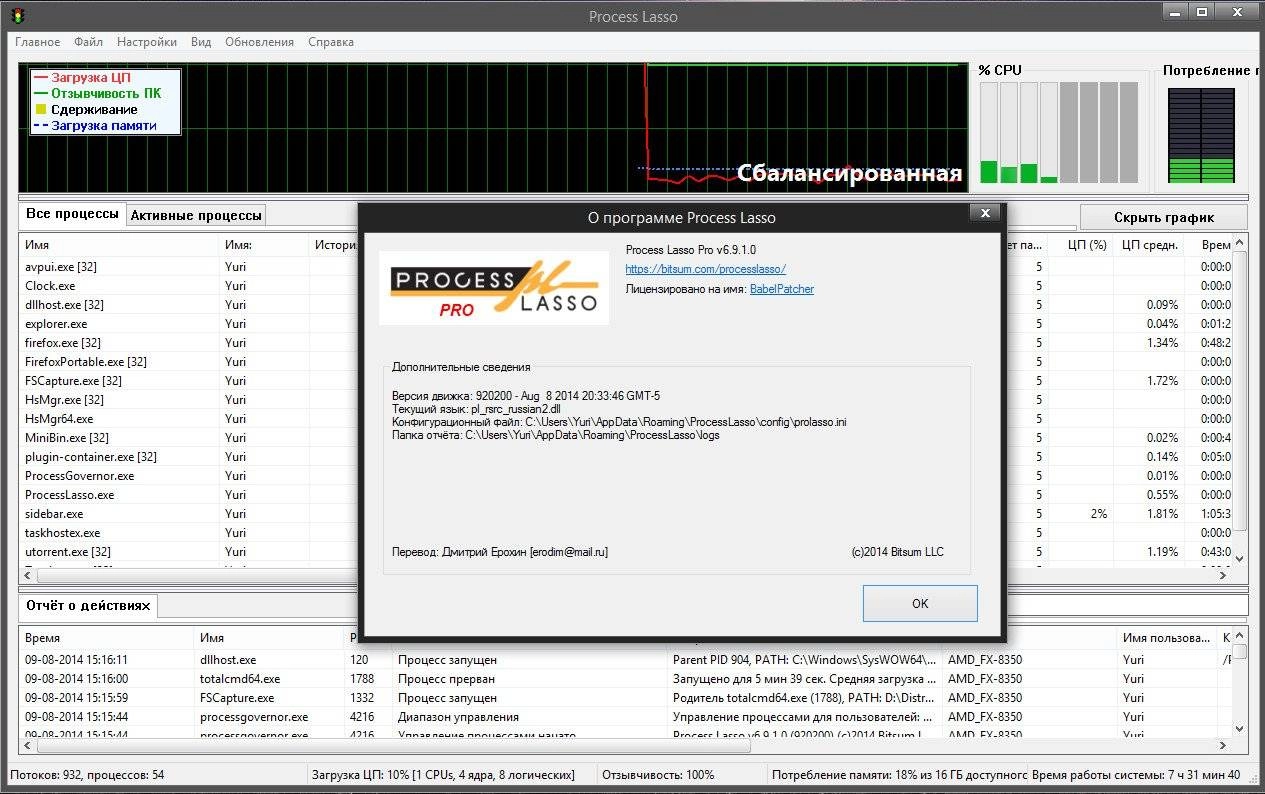Close the О программе Process Lasso dialog

tap(985, 213)
